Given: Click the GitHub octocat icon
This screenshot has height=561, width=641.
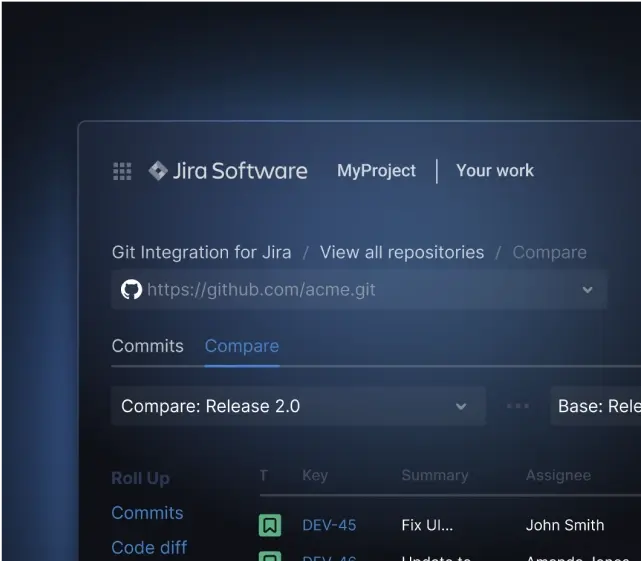Looking at the screenshot, I should click(131, 289).
